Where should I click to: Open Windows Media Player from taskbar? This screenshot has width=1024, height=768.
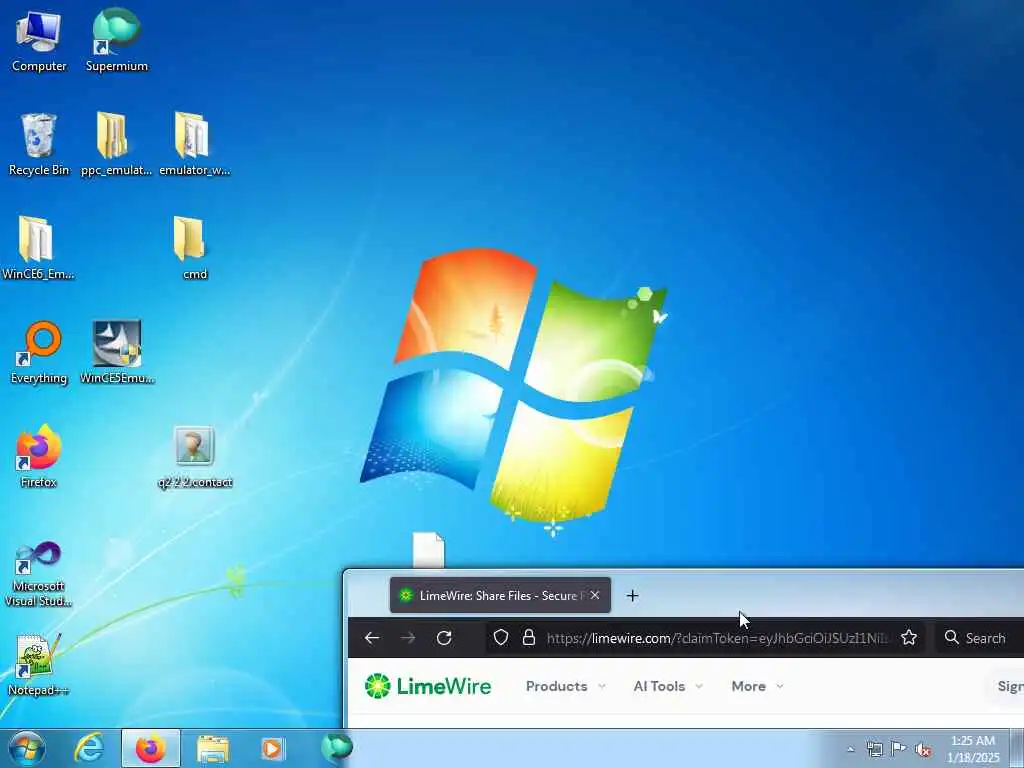click(x=273, y=749)
